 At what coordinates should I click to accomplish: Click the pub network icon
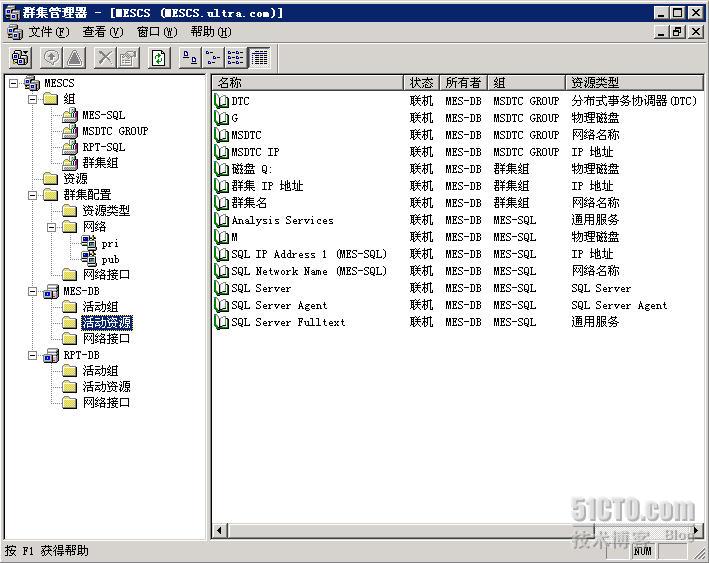(89, 259)
